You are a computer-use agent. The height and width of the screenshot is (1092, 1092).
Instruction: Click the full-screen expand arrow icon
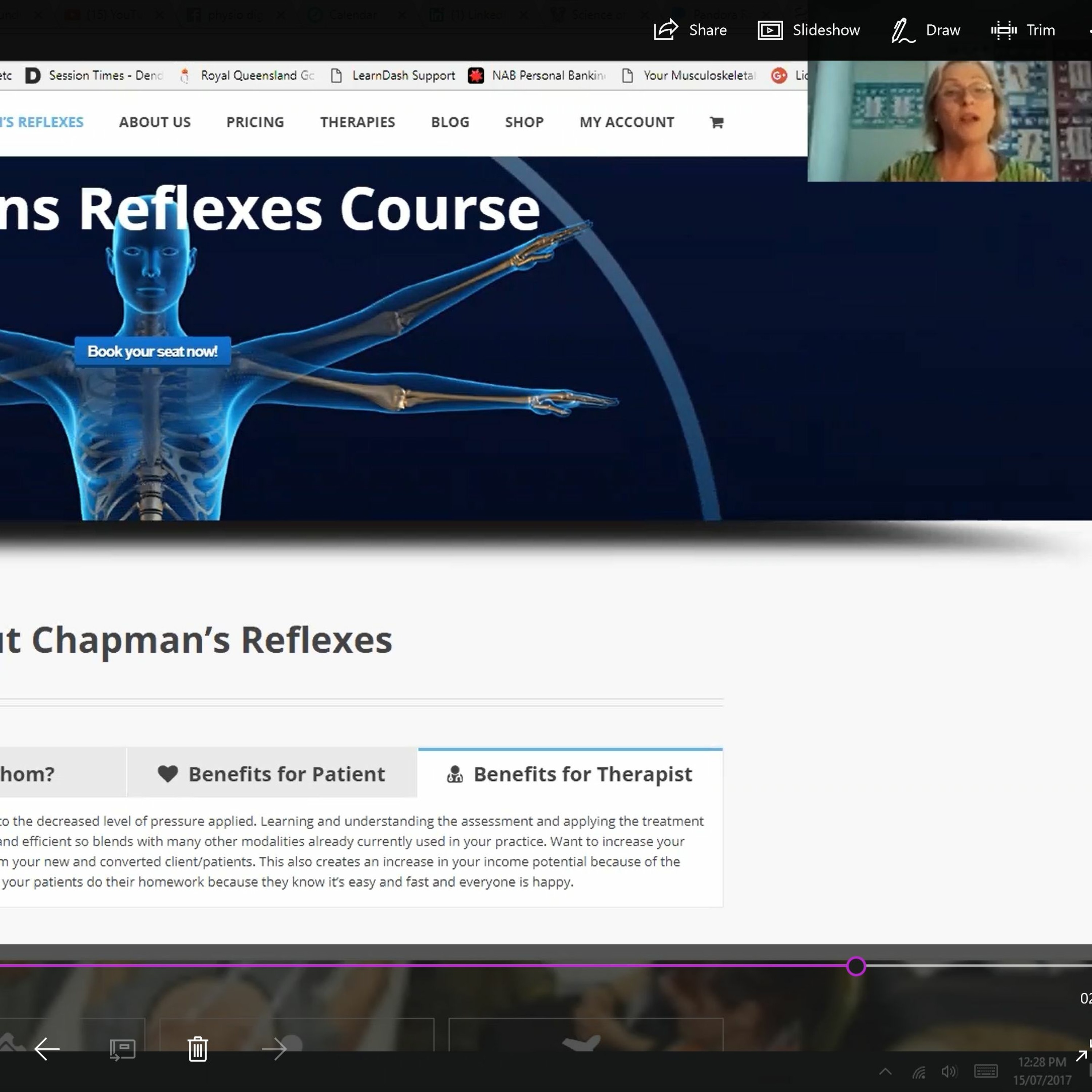[1082, 1055]
